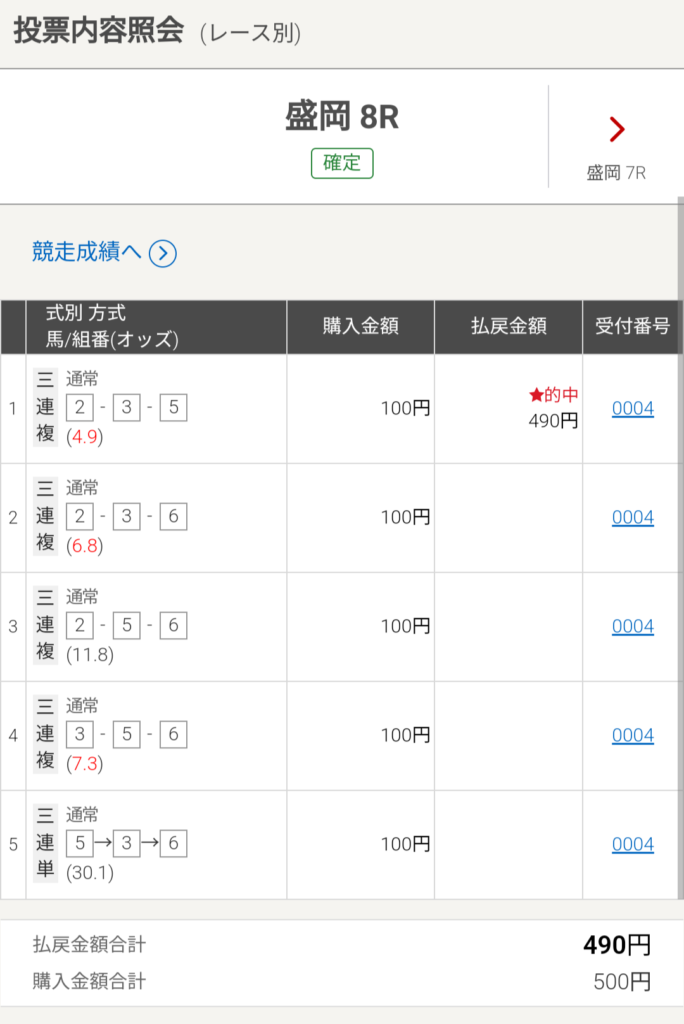Open receipt 0004 for bet 2-5-6
This screenshot has width=684, height=1024.
(632, 626)
